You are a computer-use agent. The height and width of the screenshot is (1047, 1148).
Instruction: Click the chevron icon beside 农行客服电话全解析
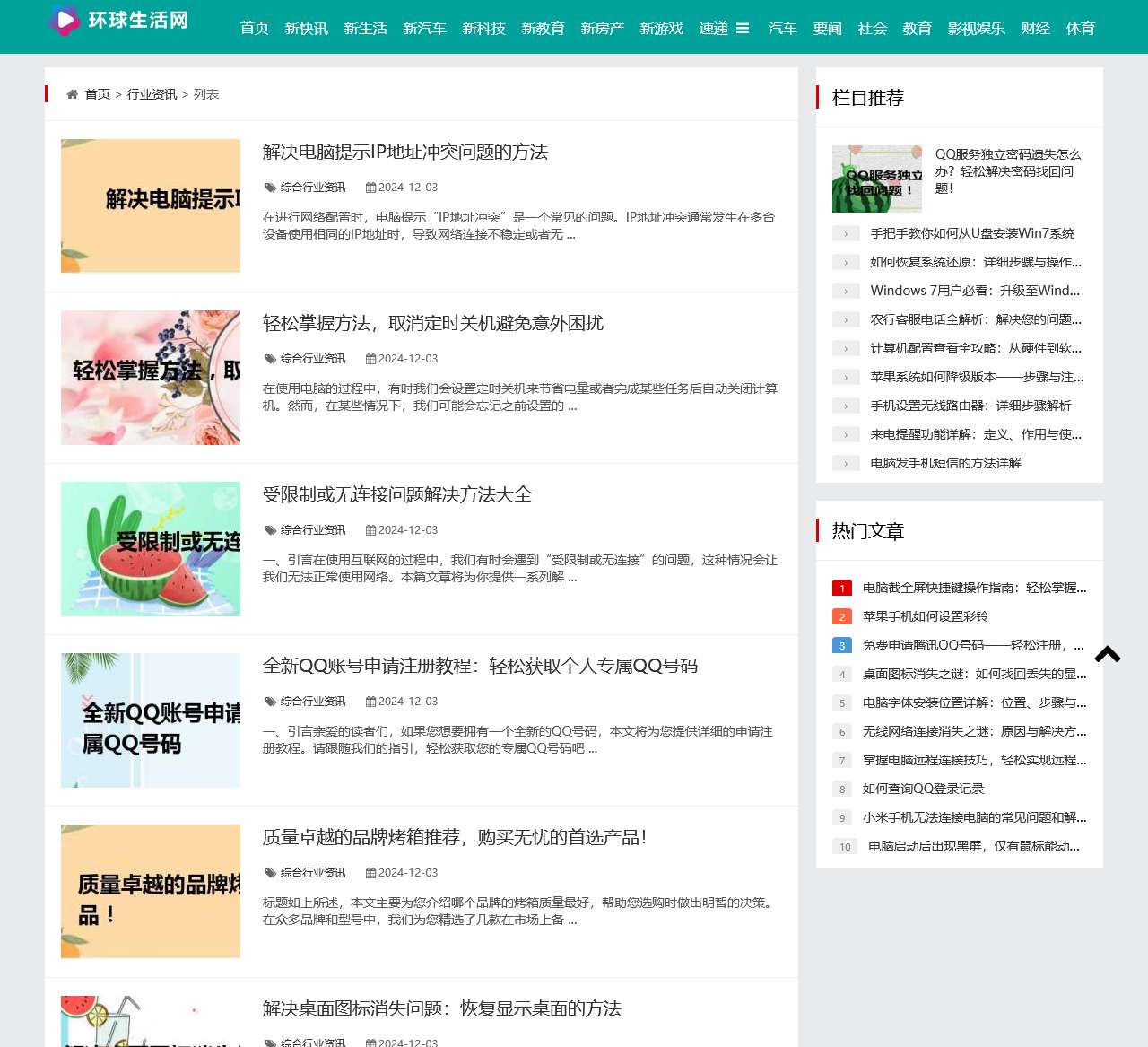(846, 319)
